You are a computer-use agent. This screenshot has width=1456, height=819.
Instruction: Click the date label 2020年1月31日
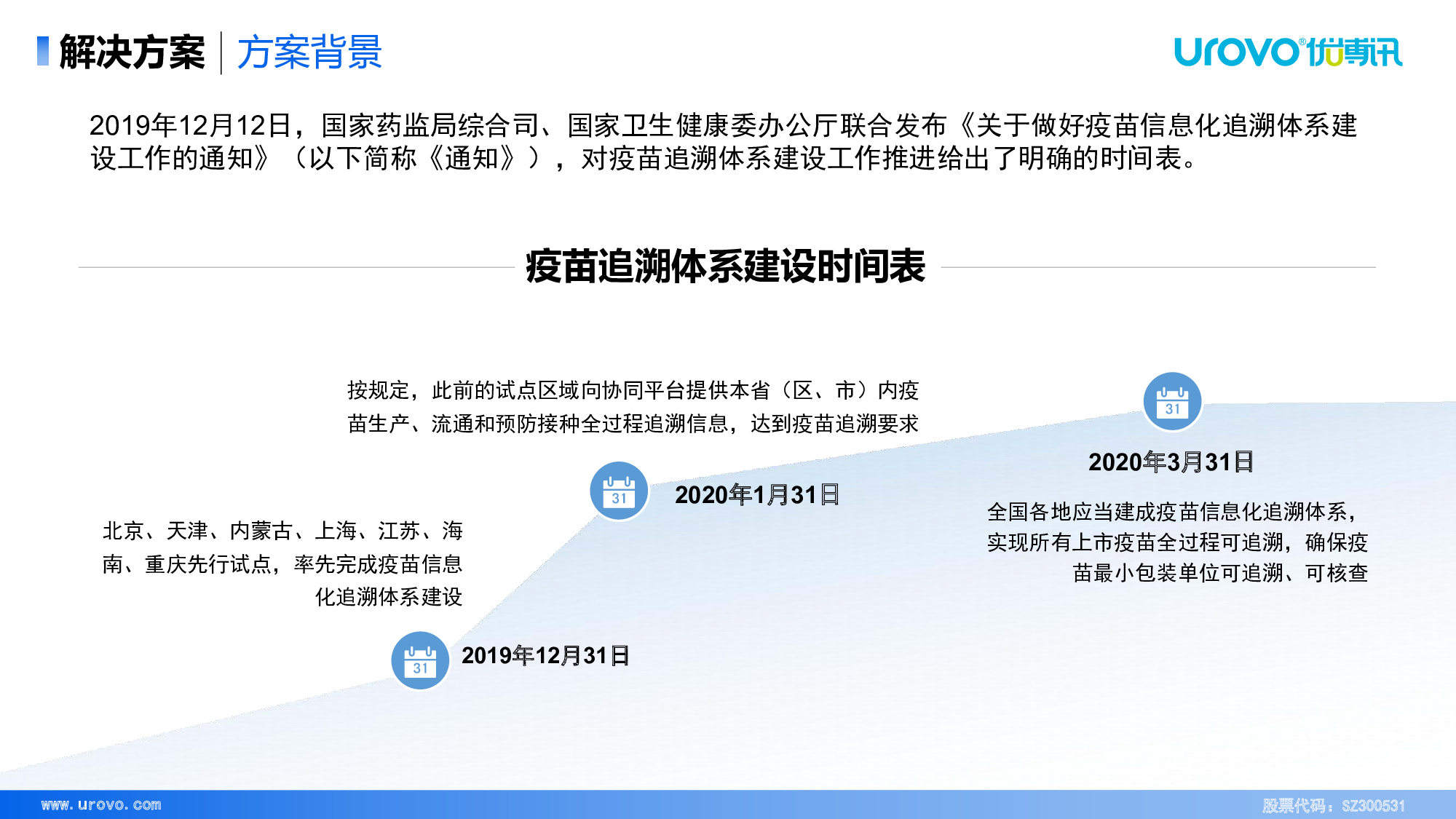tap(757, 495)
